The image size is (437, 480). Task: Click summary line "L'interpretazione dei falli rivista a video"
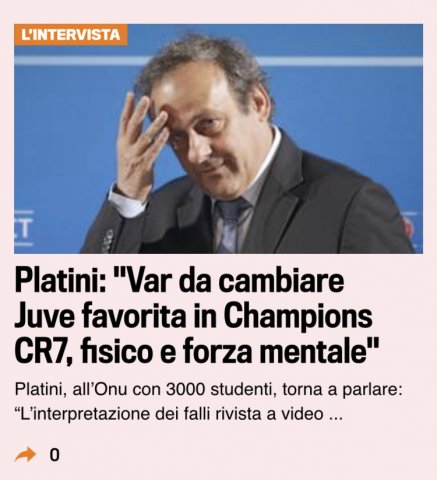click(169, 414)
